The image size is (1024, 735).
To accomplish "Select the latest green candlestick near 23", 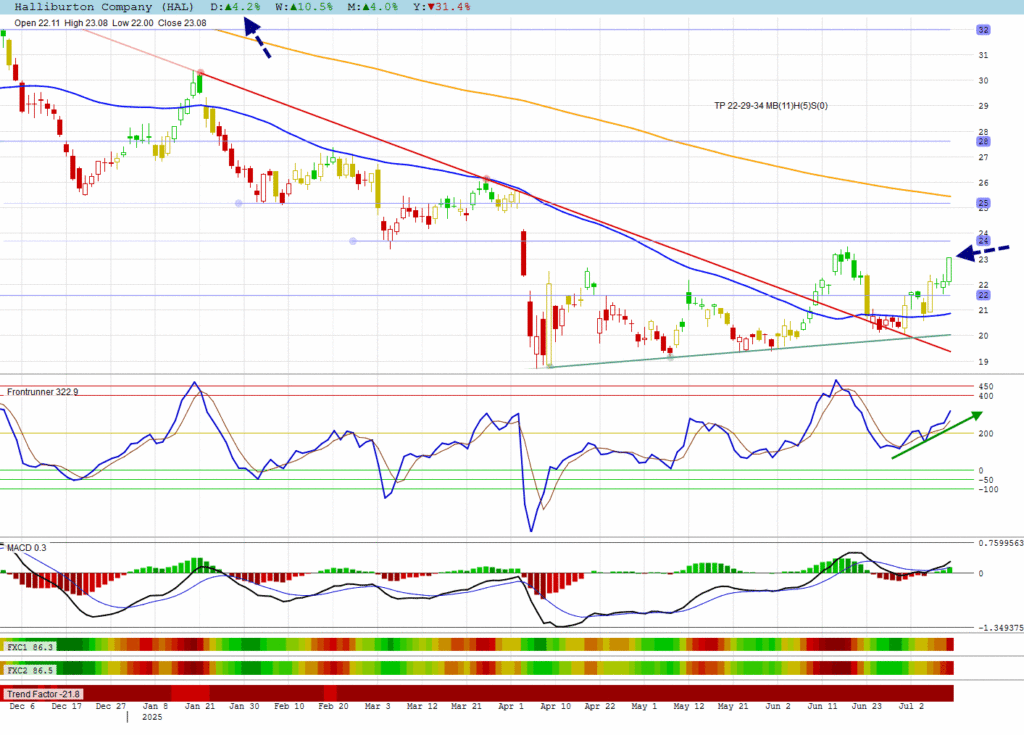I will [949, 269].
